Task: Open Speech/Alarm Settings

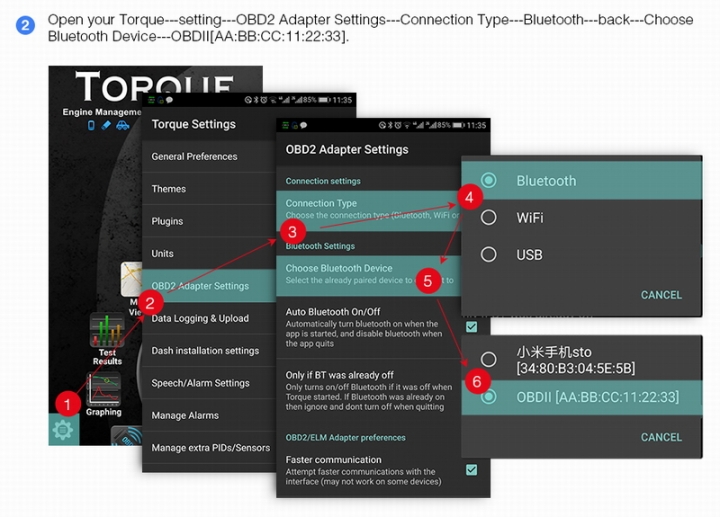Action: coord(209,383)
